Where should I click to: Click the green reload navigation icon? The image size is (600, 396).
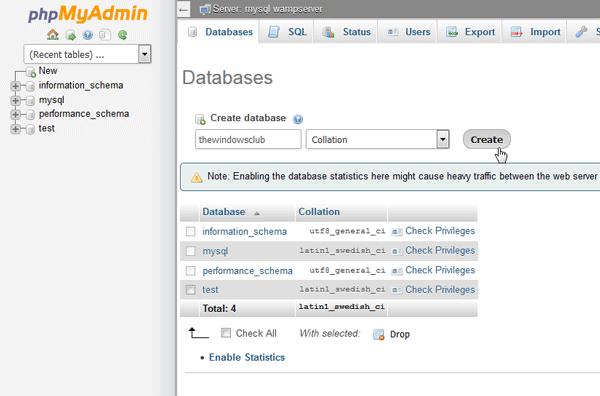[x=122, y=35]
